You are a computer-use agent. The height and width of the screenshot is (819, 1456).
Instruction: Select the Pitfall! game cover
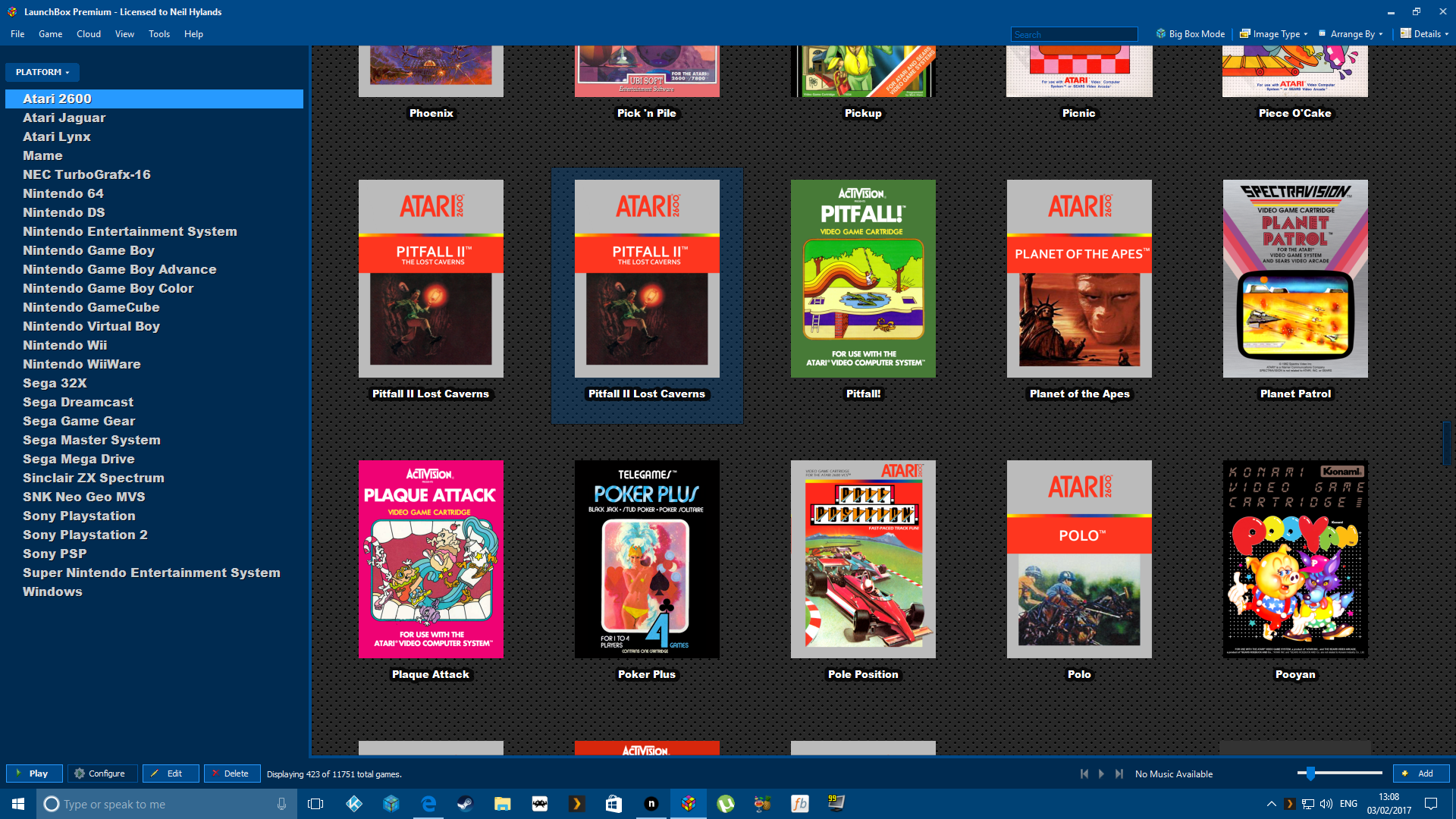(x=863, y=278)
